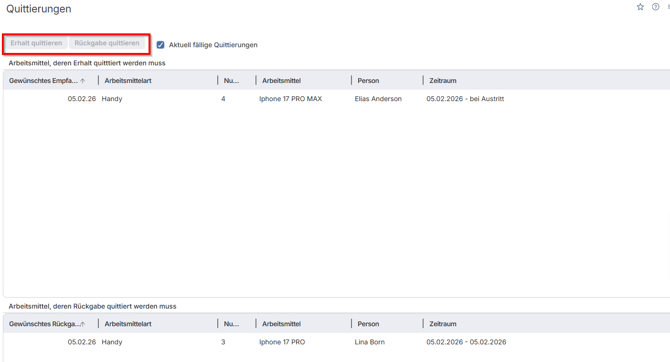Click Nu... header in Rückgabe table

pyautogui.click(x=231, y=324)
